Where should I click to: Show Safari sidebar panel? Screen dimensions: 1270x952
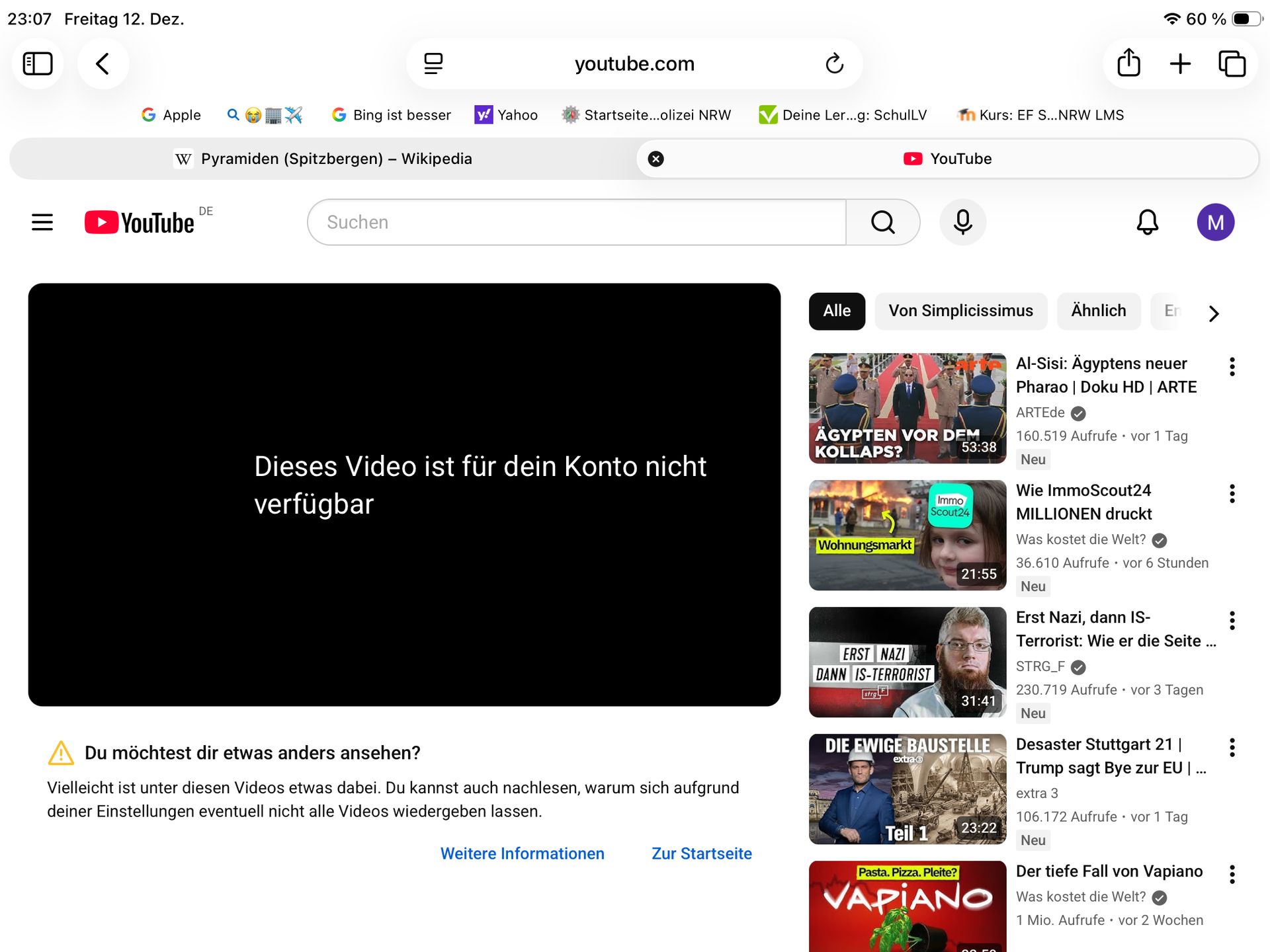(x=38, y=63)
